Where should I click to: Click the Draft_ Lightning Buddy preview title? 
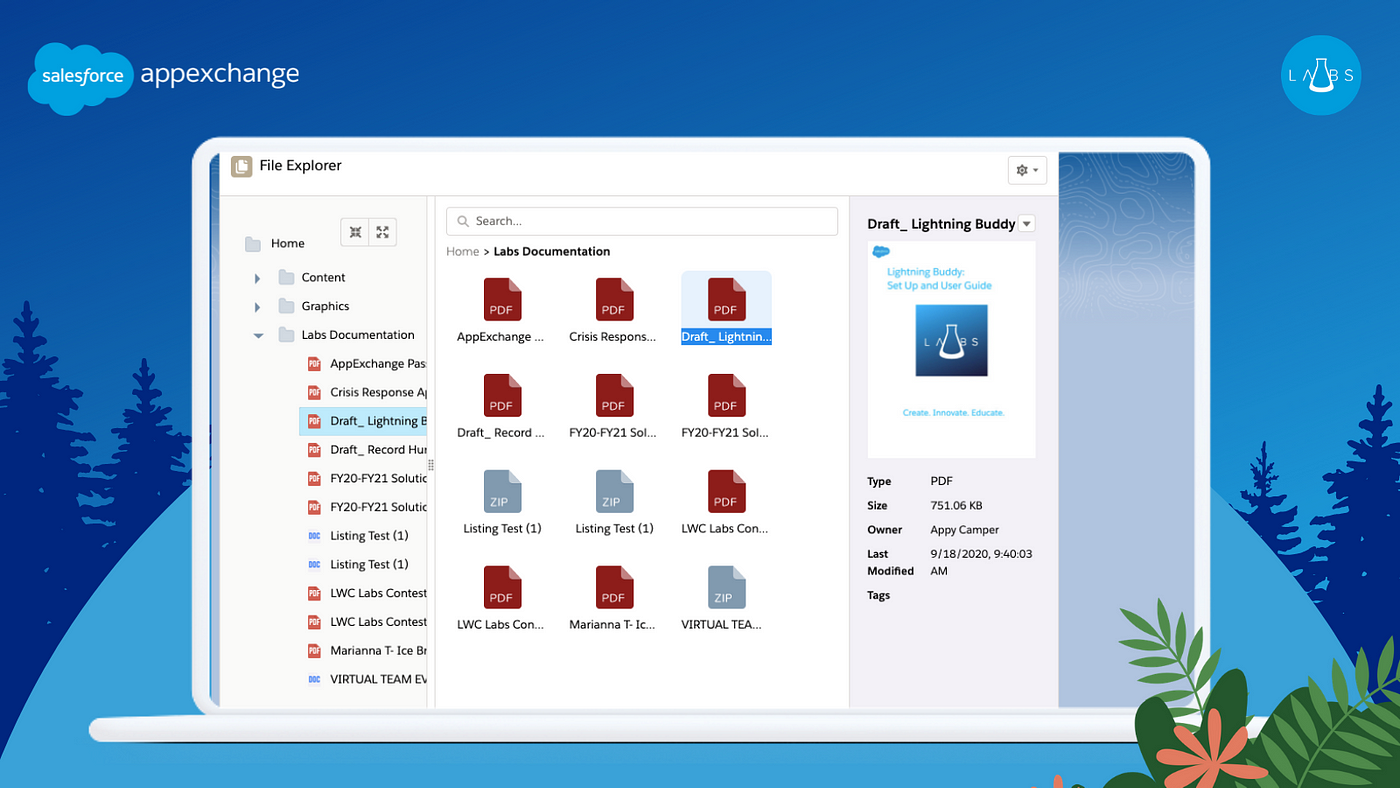[941, 224]
